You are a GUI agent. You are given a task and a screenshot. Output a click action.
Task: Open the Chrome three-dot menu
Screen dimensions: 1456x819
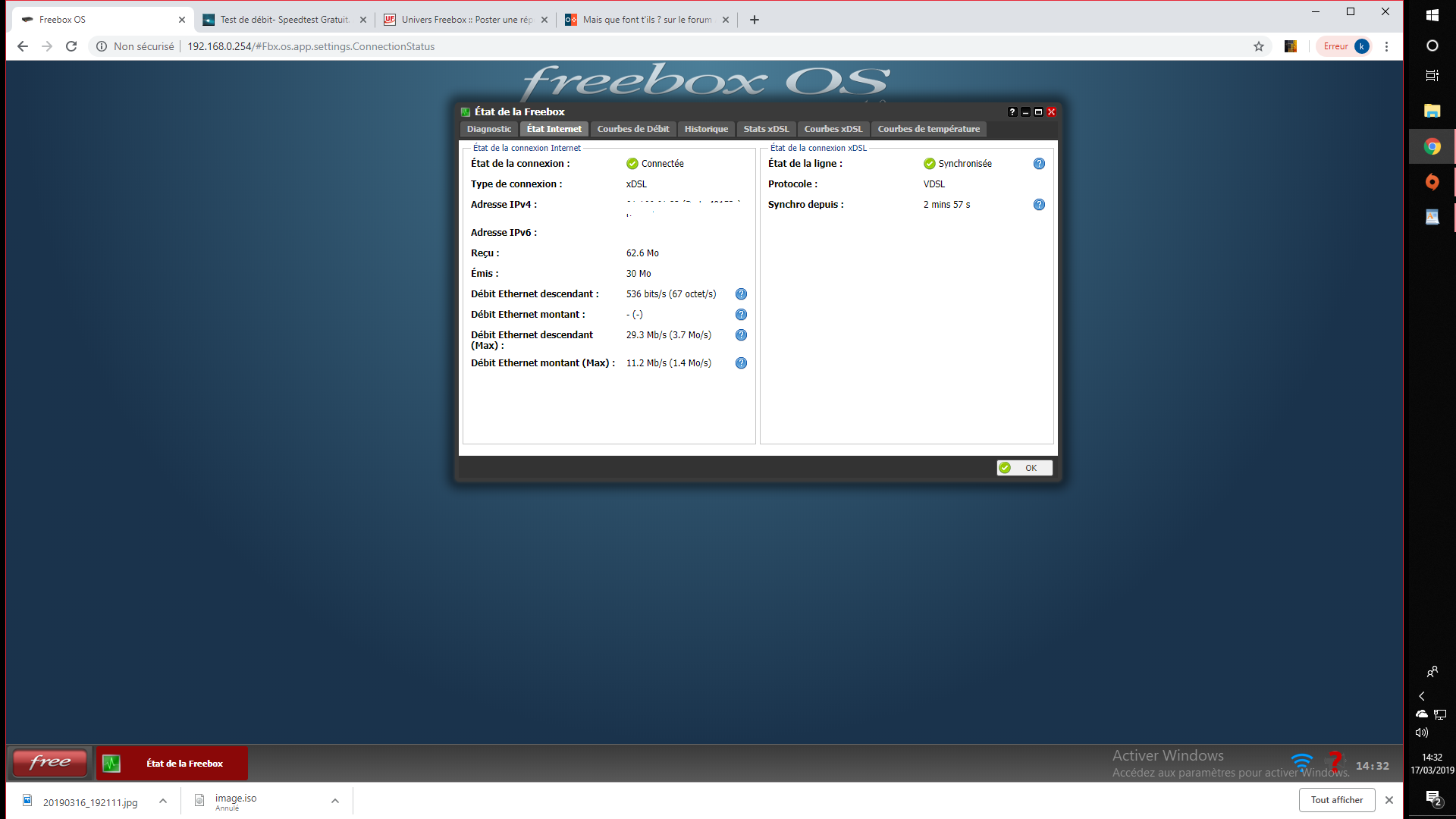click(1386, 46)
